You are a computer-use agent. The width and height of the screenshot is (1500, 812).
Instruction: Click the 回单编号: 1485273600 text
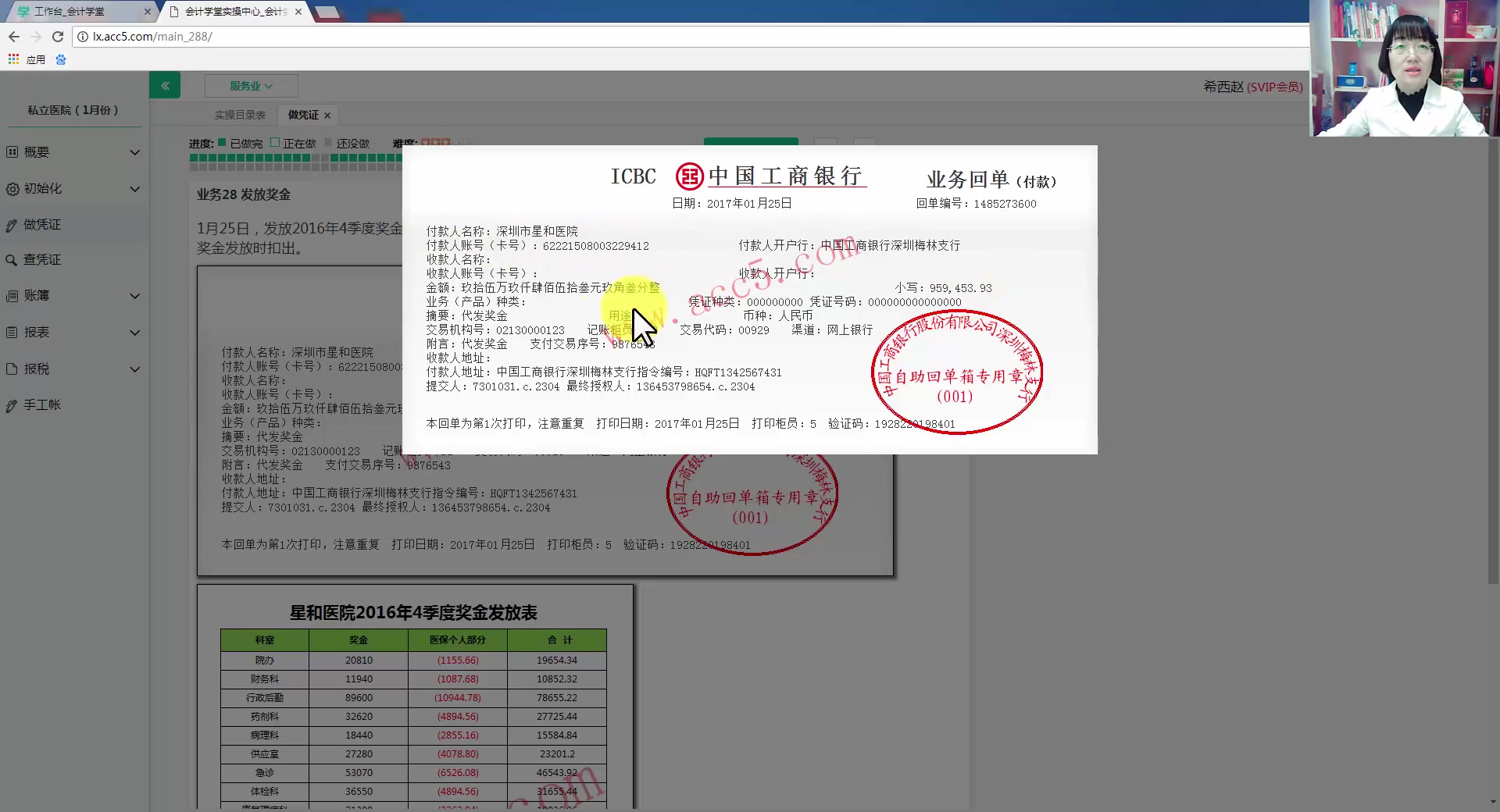pyautogui.click(x=976, y=204)
